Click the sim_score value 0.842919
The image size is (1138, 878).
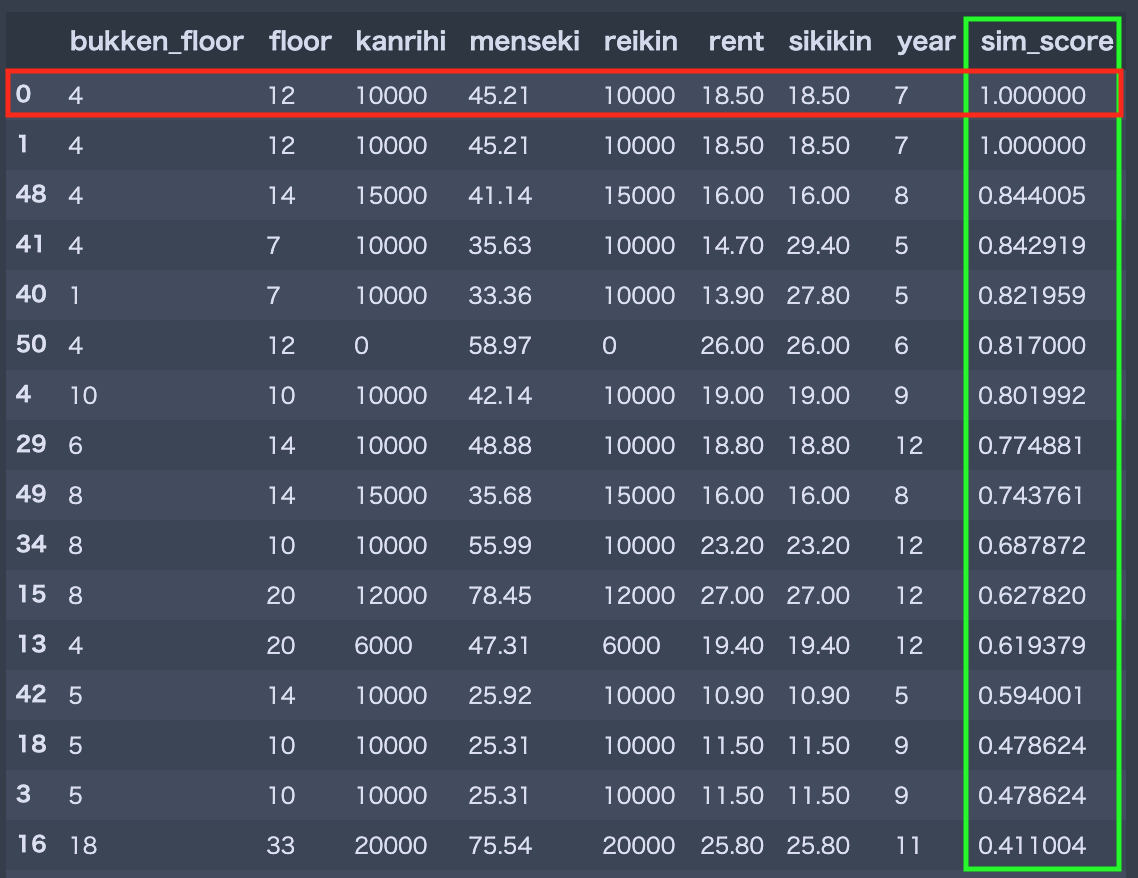[x=1031, y=245]
